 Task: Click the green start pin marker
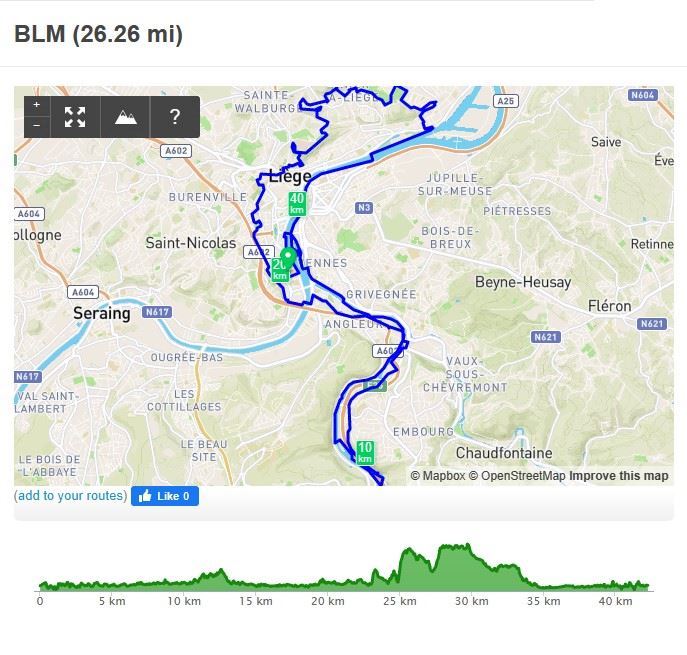288,258
